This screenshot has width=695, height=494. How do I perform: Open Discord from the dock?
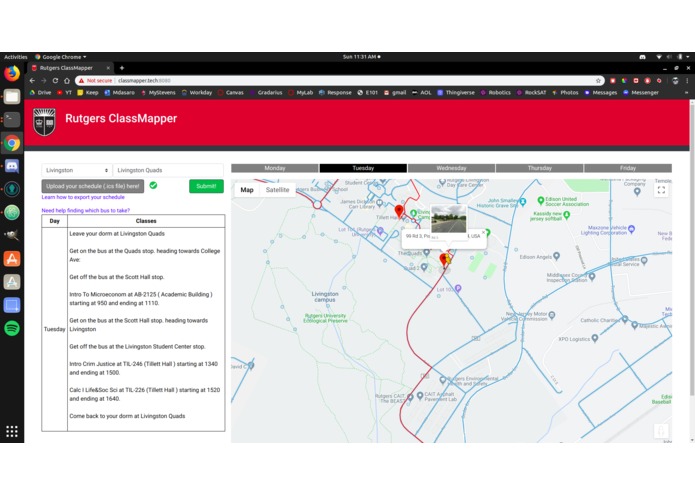pos(12,166)
